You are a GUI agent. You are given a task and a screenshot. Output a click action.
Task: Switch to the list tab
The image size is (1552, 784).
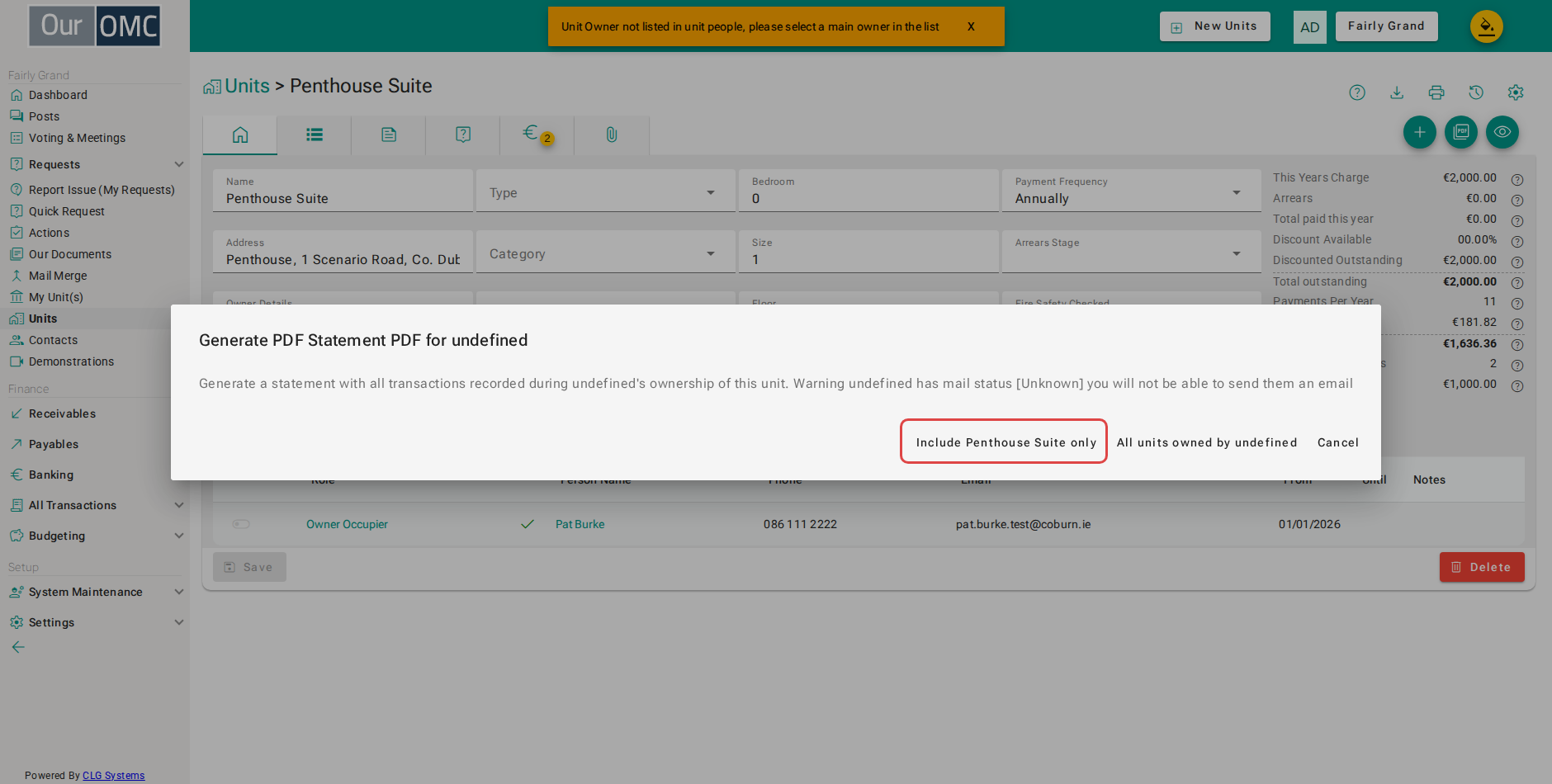(x=315, y=135)
